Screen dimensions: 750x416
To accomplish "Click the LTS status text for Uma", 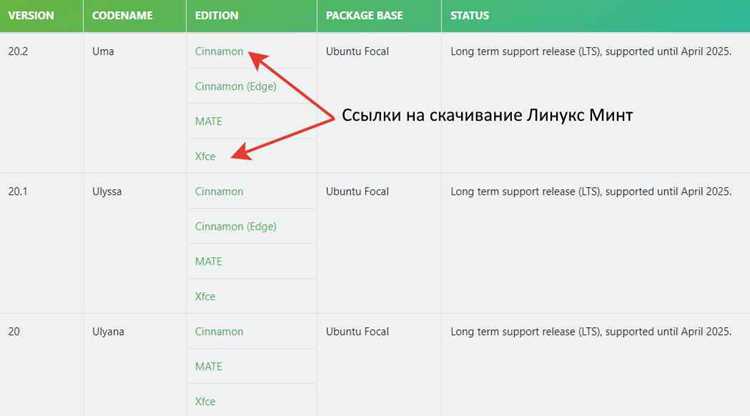I will coord(591,51).
